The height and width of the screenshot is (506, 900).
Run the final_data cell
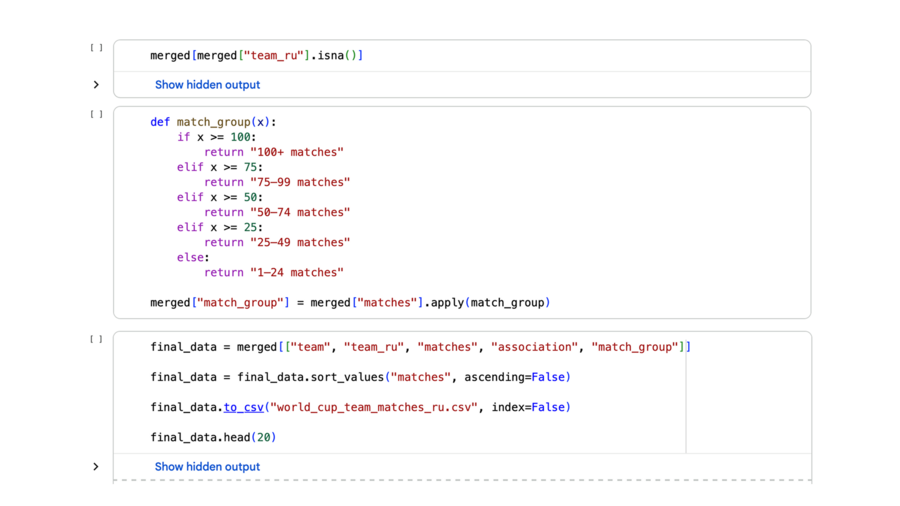coord(96,339)
